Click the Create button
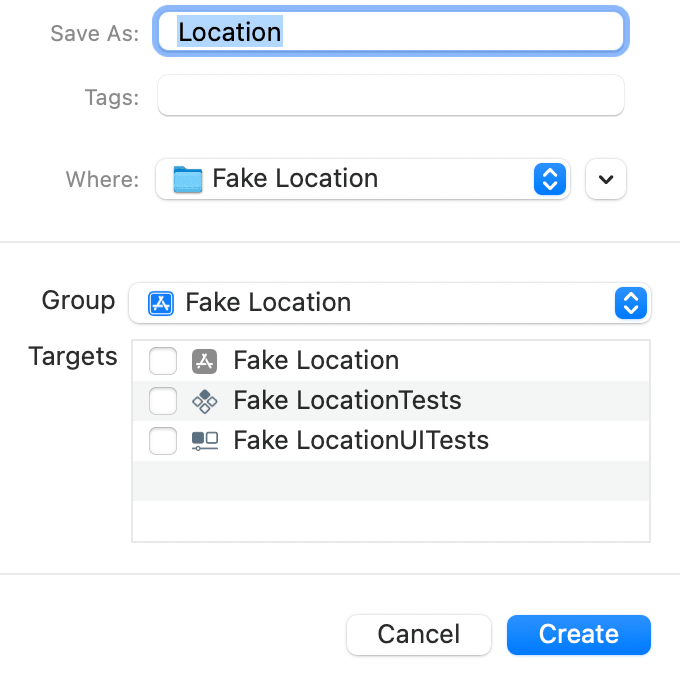 [579, 635]
